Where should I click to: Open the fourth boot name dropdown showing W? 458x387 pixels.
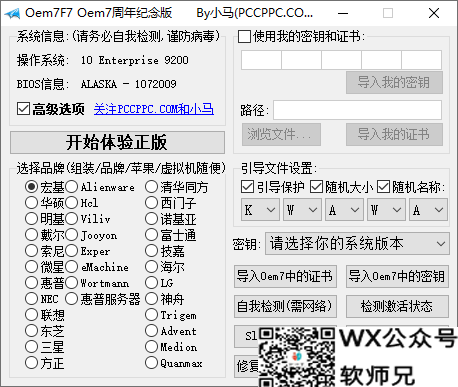386,210
